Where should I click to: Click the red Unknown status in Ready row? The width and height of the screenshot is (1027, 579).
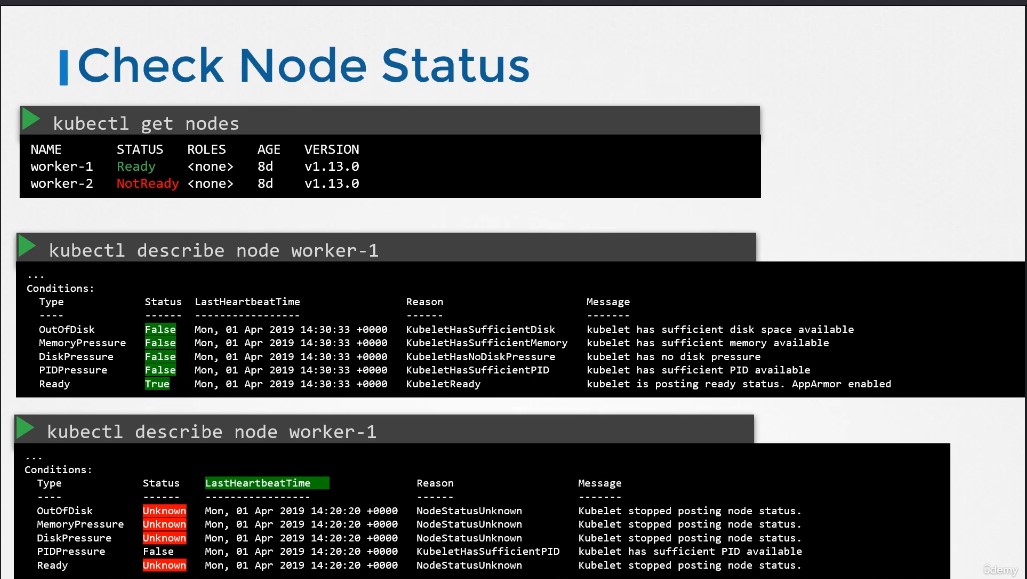tap(164, 565)
